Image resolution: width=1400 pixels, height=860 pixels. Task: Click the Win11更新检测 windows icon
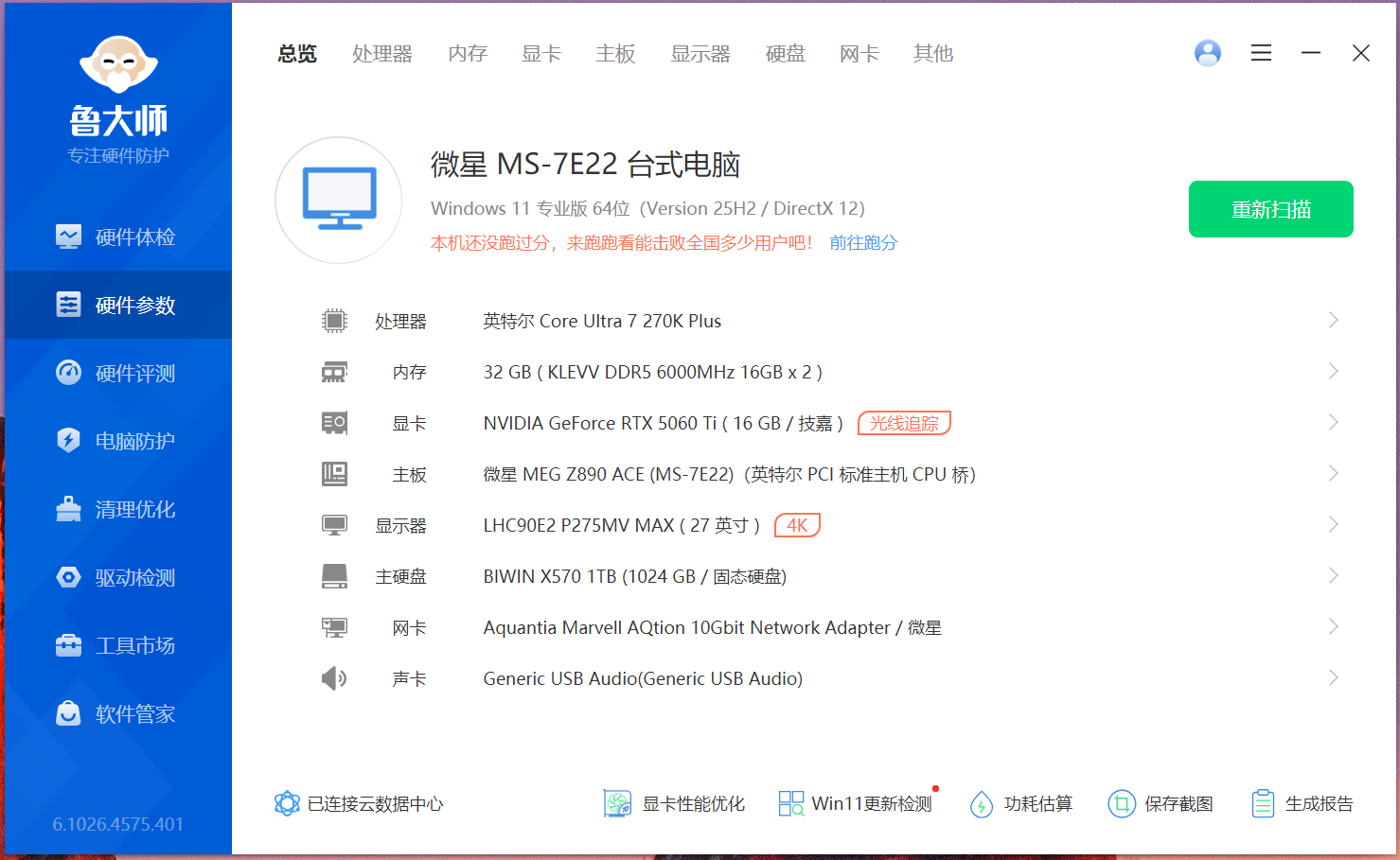click(791, 803)
